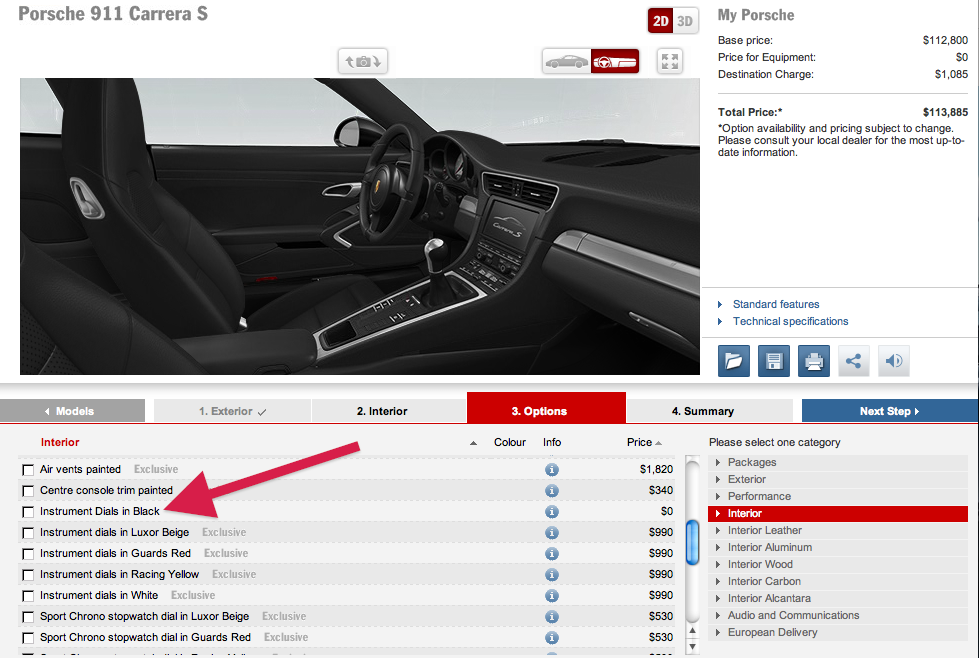Toggle sound with the speaker icon
The width and height of the screenshot is (979, 658).
click(x=893, y=361)
